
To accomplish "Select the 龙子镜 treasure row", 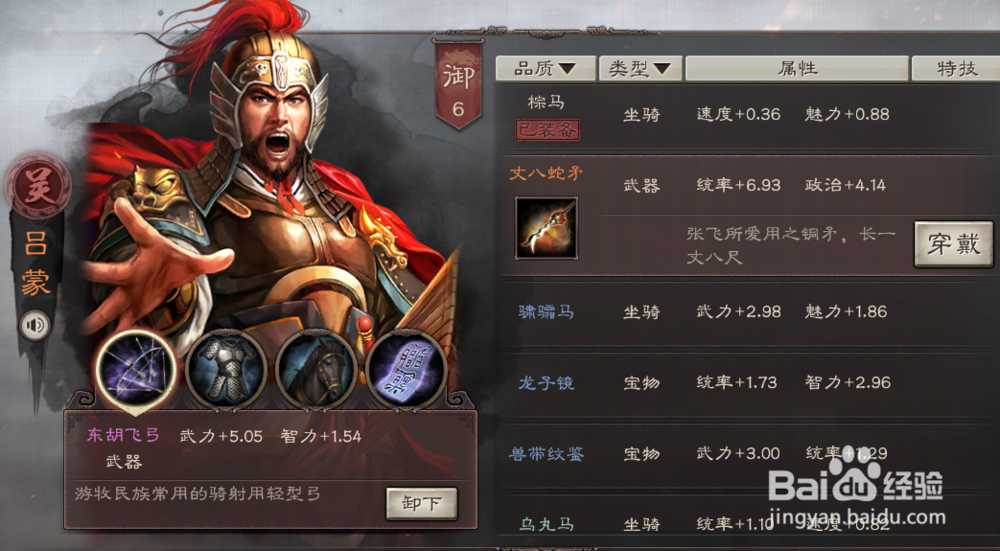I will click(x=750, y=383).
